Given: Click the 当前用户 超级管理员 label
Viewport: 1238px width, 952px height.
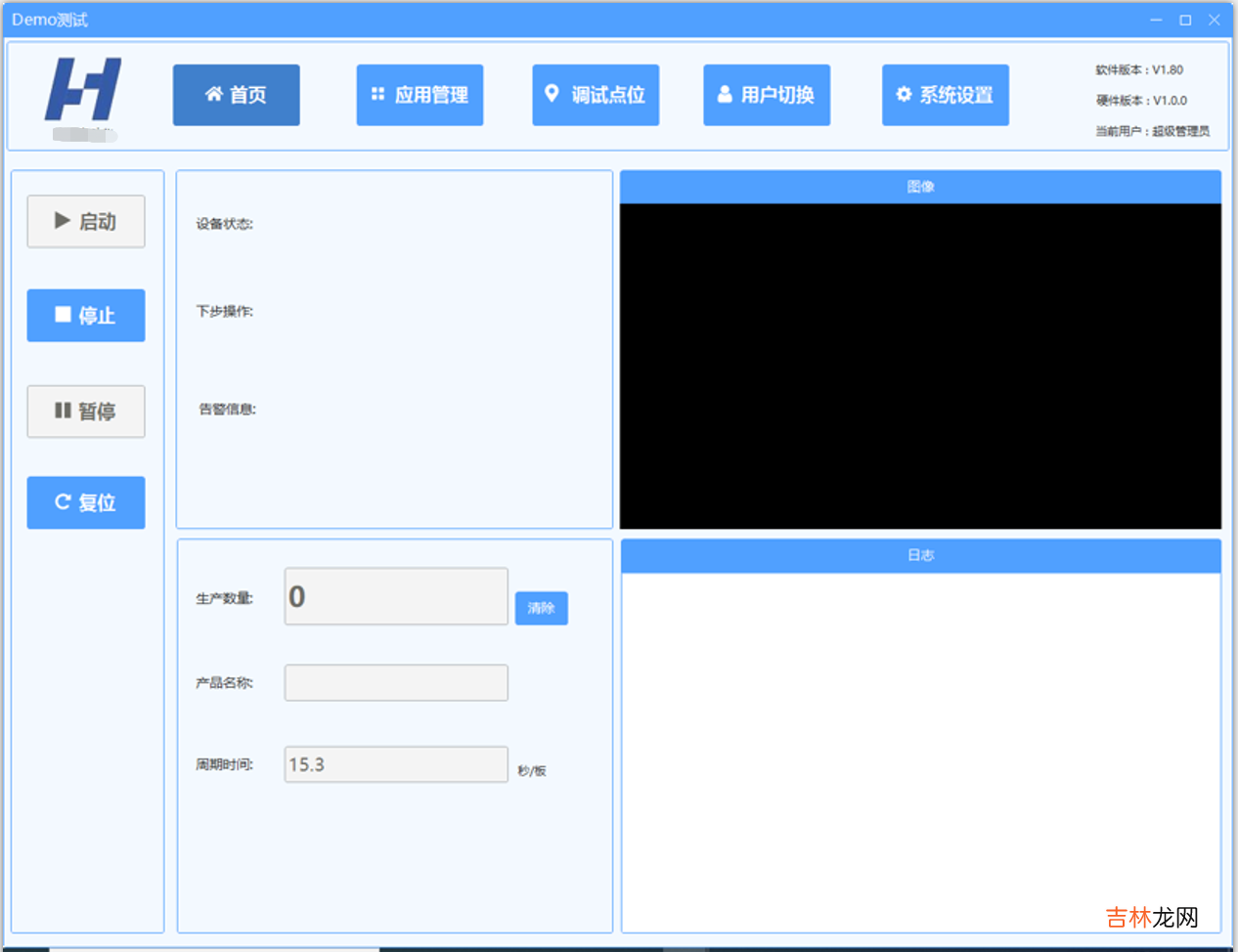Looking at the screenshot, I should pyautogui.click(x=1152, y=131).
